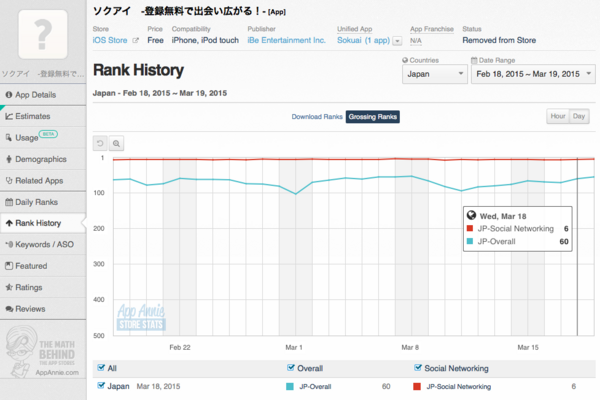The width and height of the screenshot is (600, 400).
Task: Click the App Franchise N/A value
Action: [416, 41]
